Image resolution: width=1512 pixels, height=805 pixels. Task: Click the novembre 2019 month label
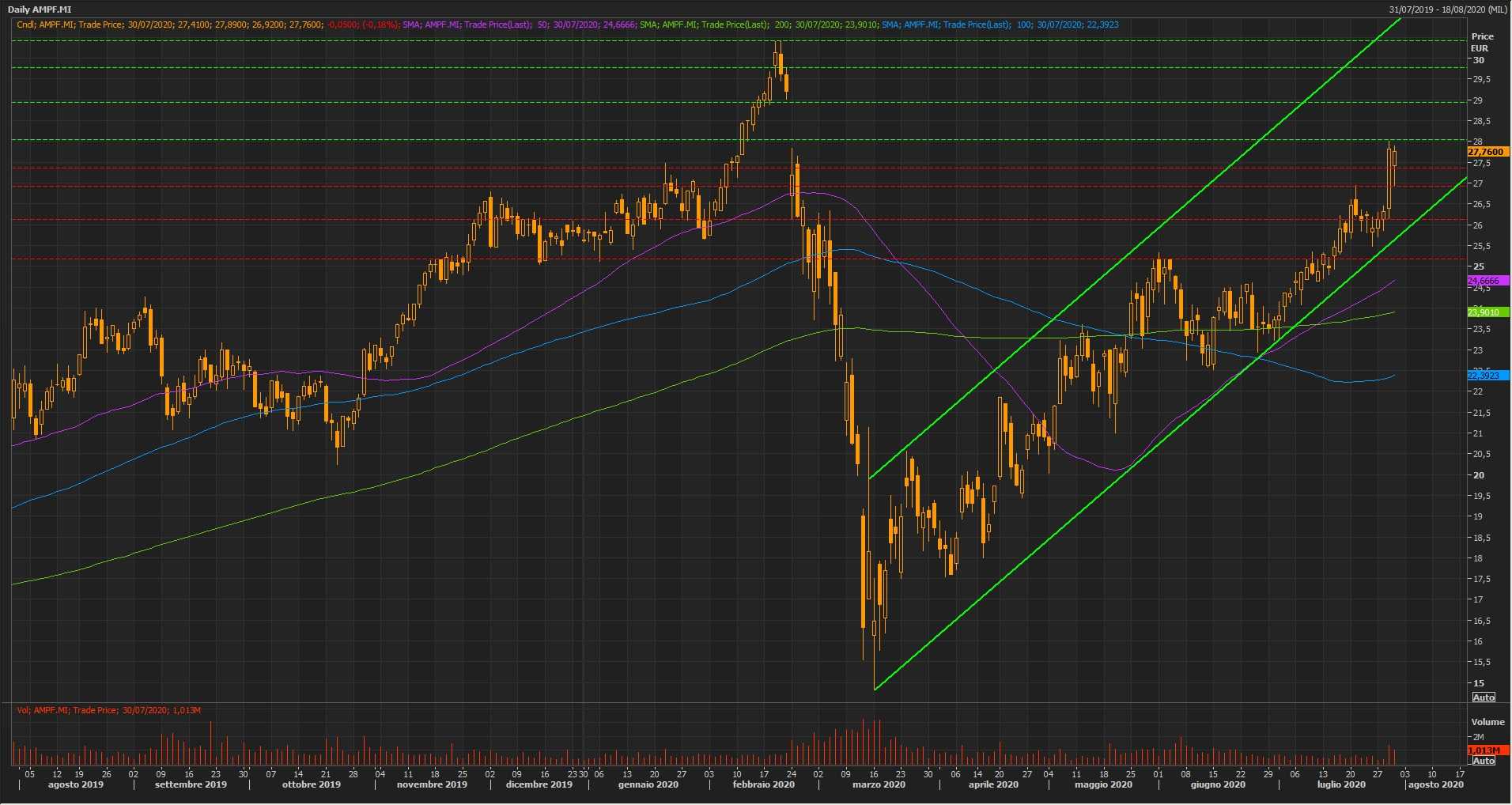[432, 785]
